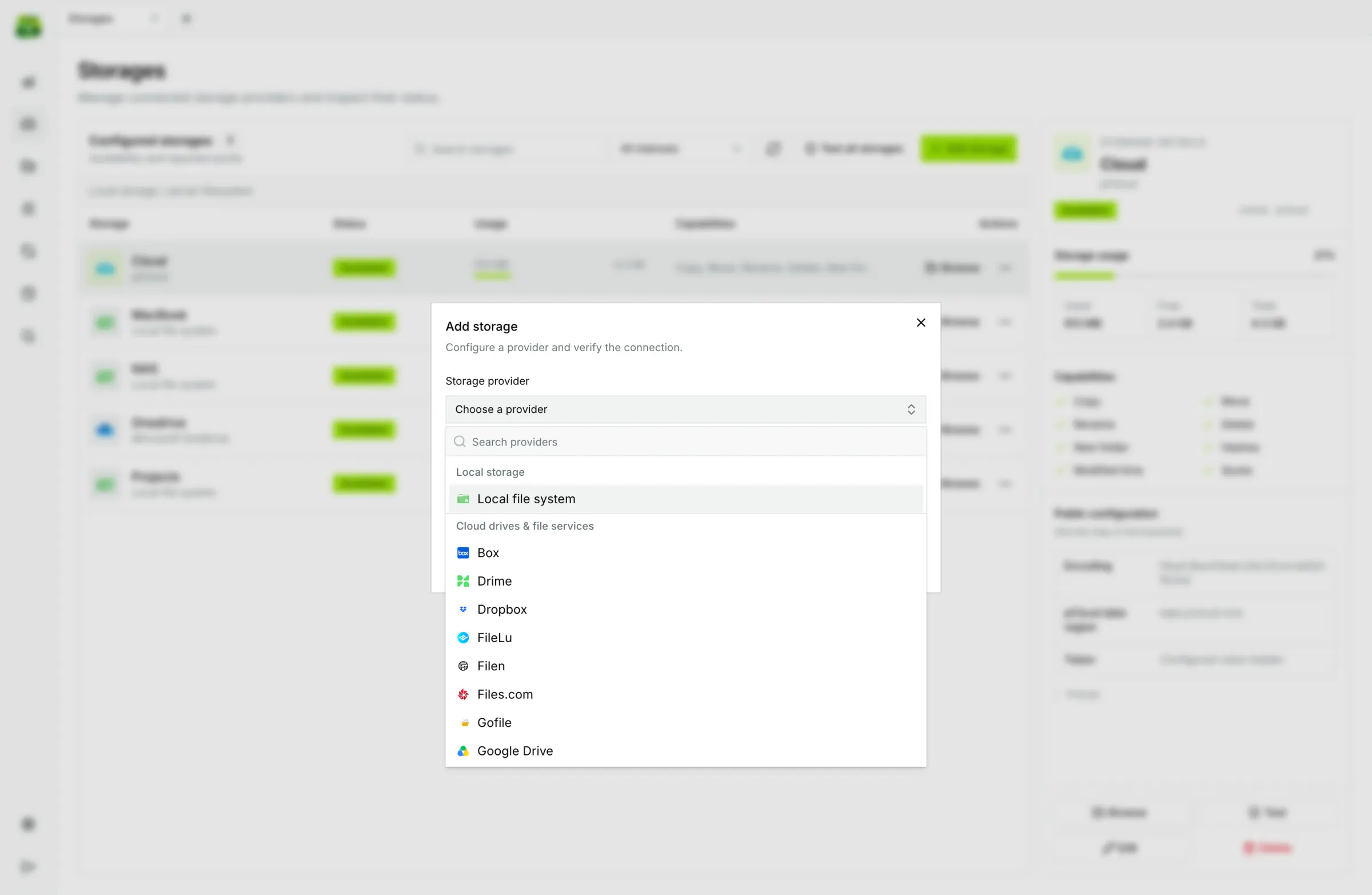
Task: Click the Dropbox logo icon
Action: [x=463, y=609]
